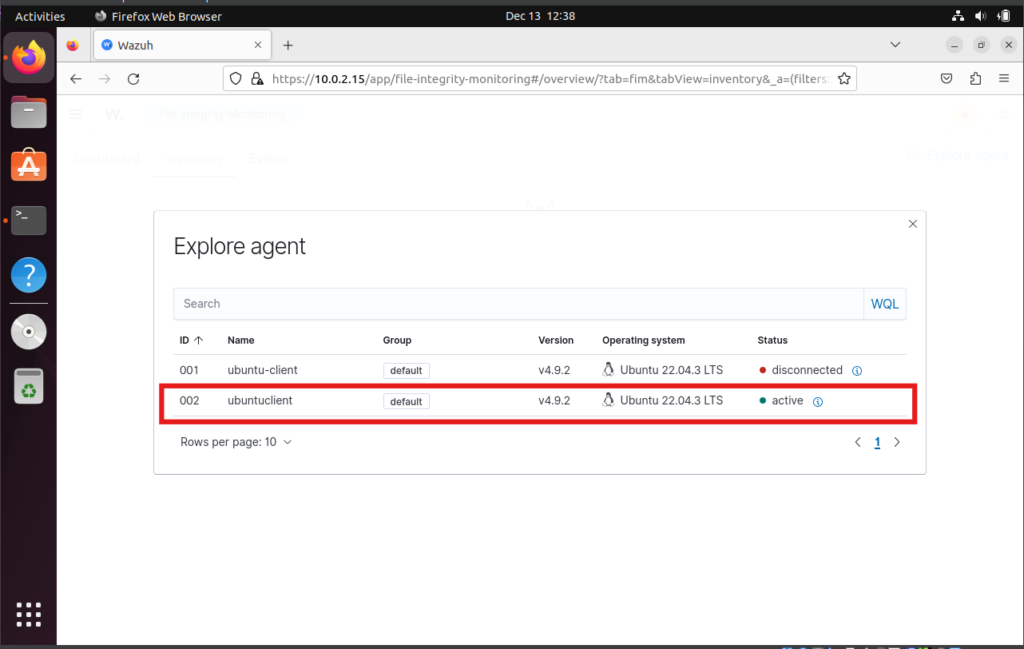Close the Wazuh browser tab
1024x649 pixels.
[x=258, y=45]
